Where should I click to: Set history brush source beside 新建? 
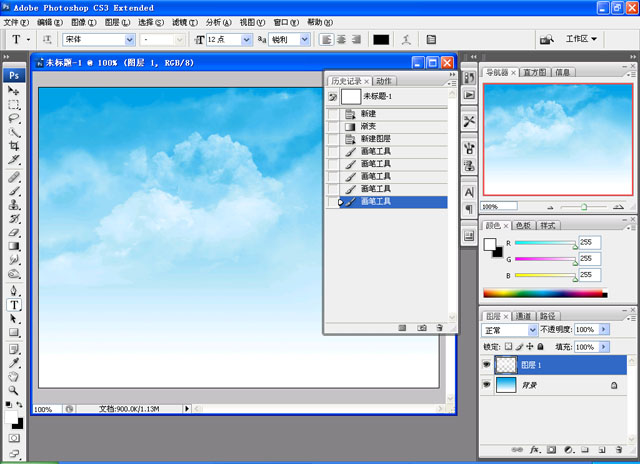(333, 114)
